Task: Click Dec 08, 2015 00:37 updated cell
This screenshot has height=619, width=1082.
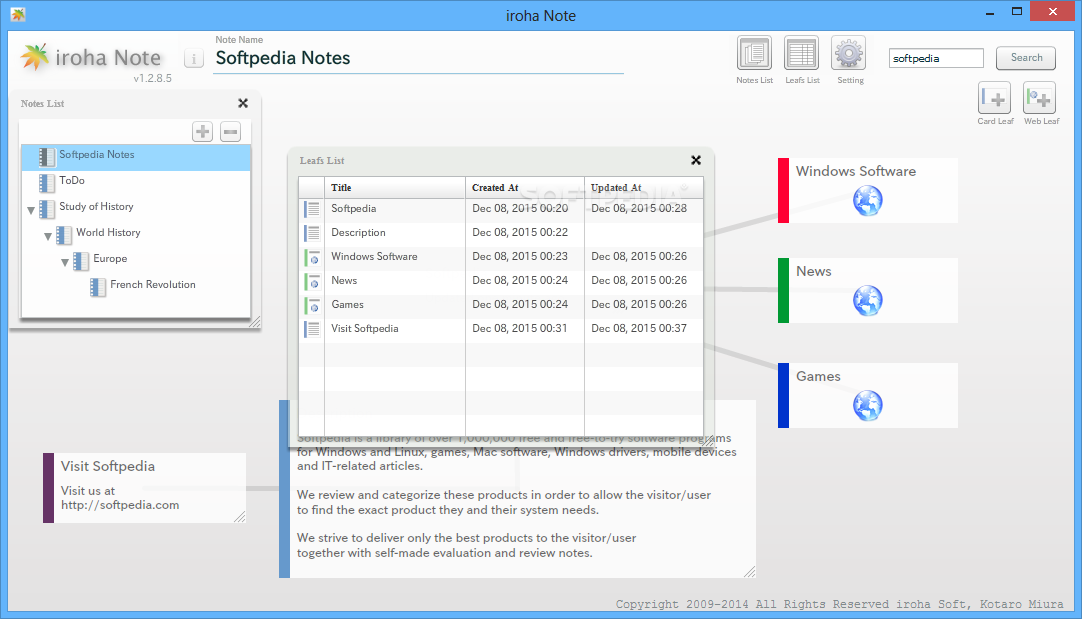Action: (639, 328)
